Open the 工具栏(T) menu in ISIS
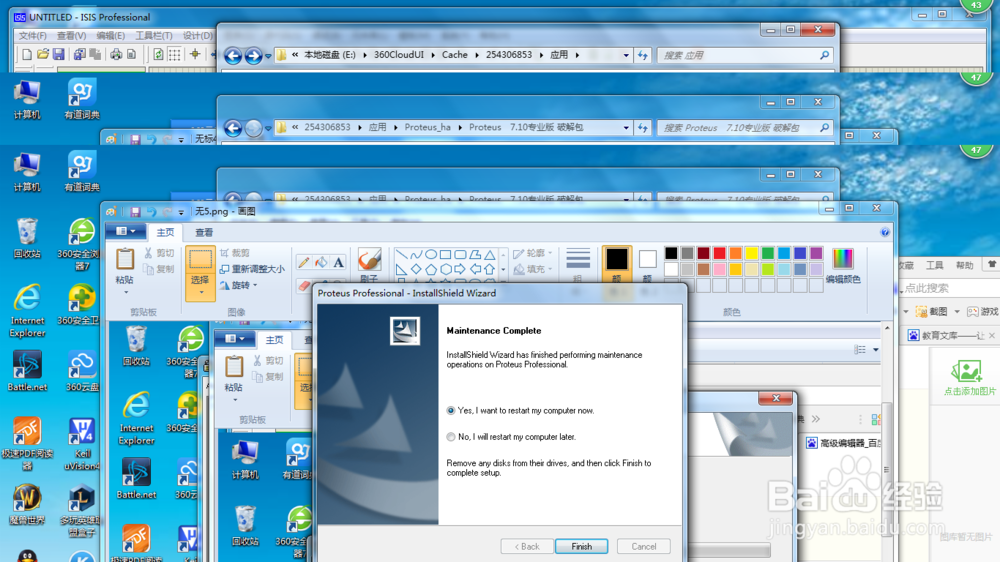 pos(154,36)
